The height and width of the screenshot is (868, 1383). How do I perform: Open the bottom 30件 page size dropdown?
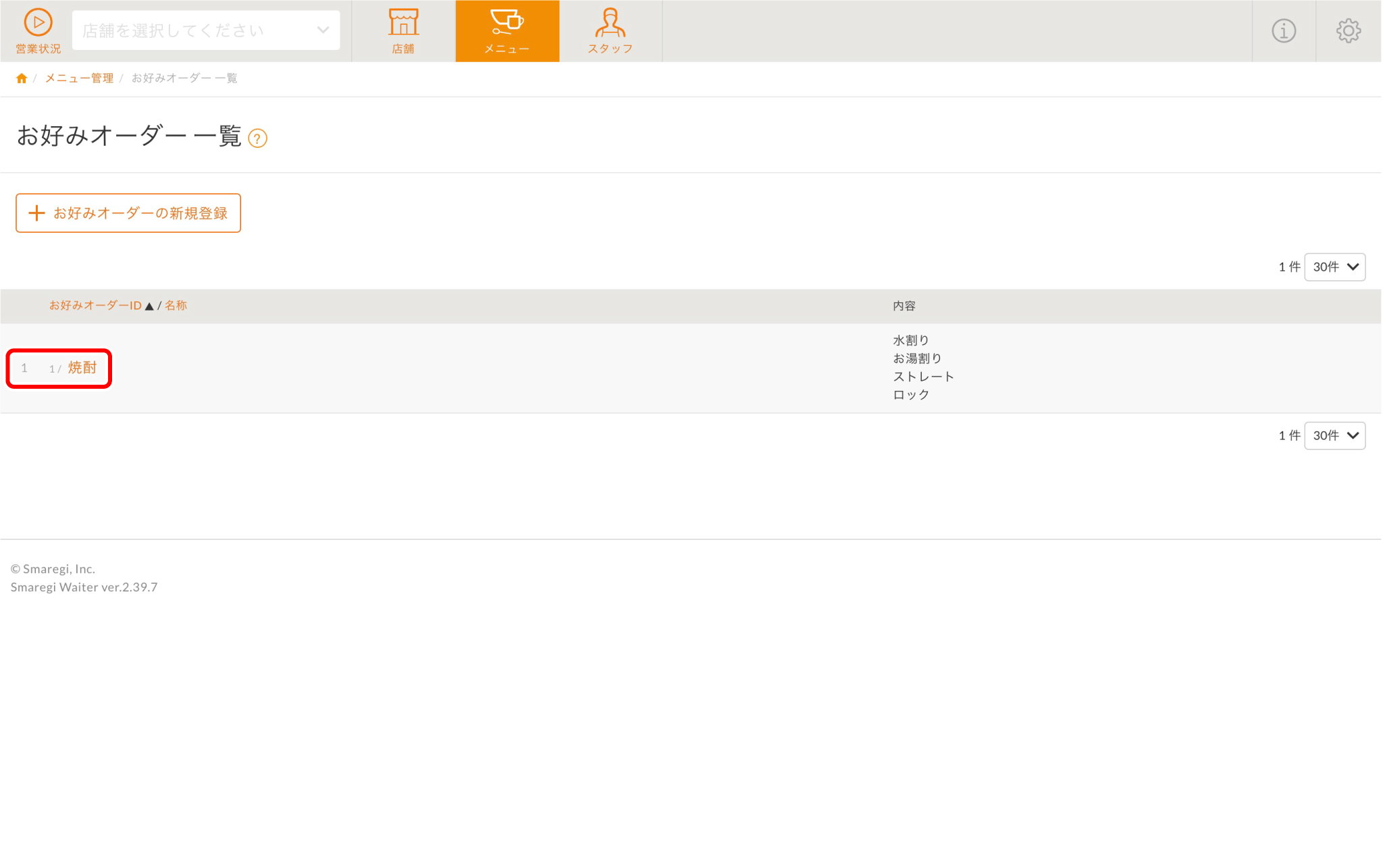click(x=1334, y=436)
